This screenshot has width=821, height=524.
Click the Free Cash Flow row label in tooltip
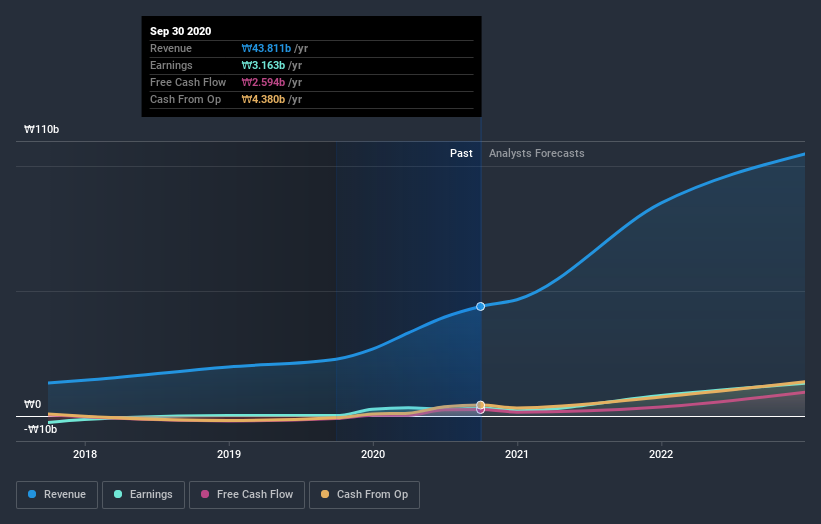coord(188,82)
